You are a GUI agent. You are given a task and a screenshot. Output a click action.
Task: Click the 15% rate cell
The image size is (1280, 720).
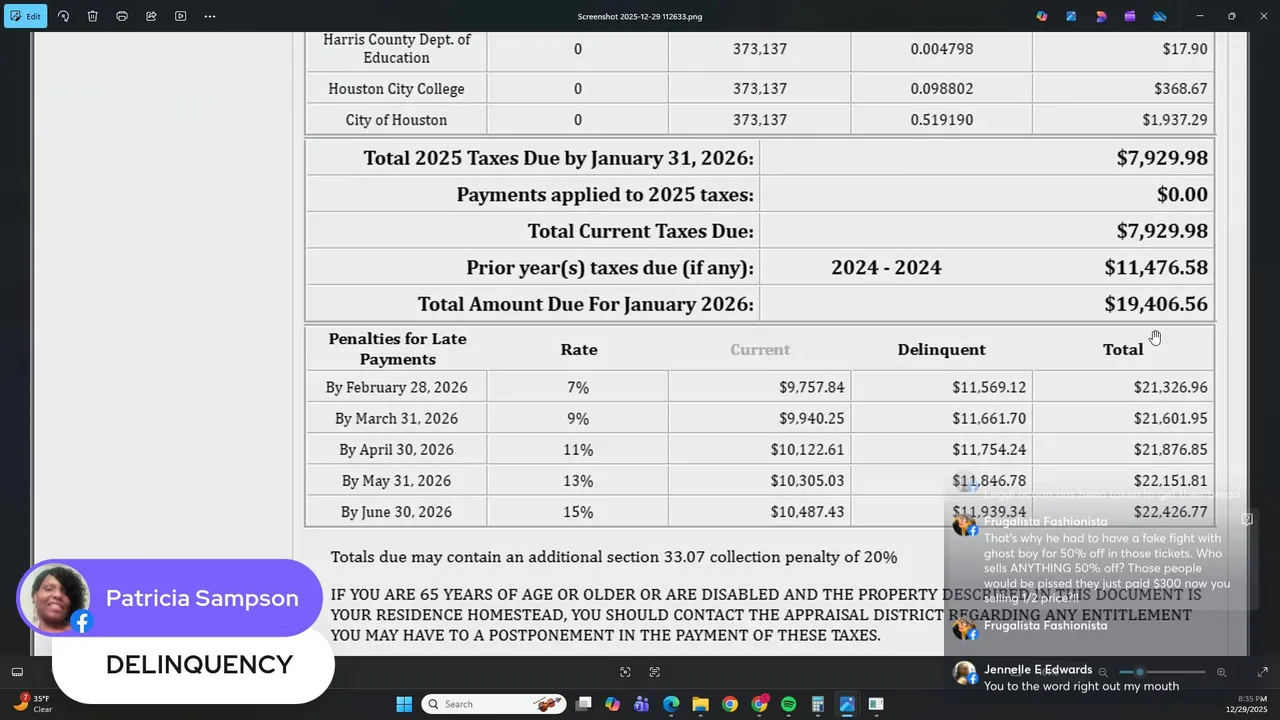578,512
